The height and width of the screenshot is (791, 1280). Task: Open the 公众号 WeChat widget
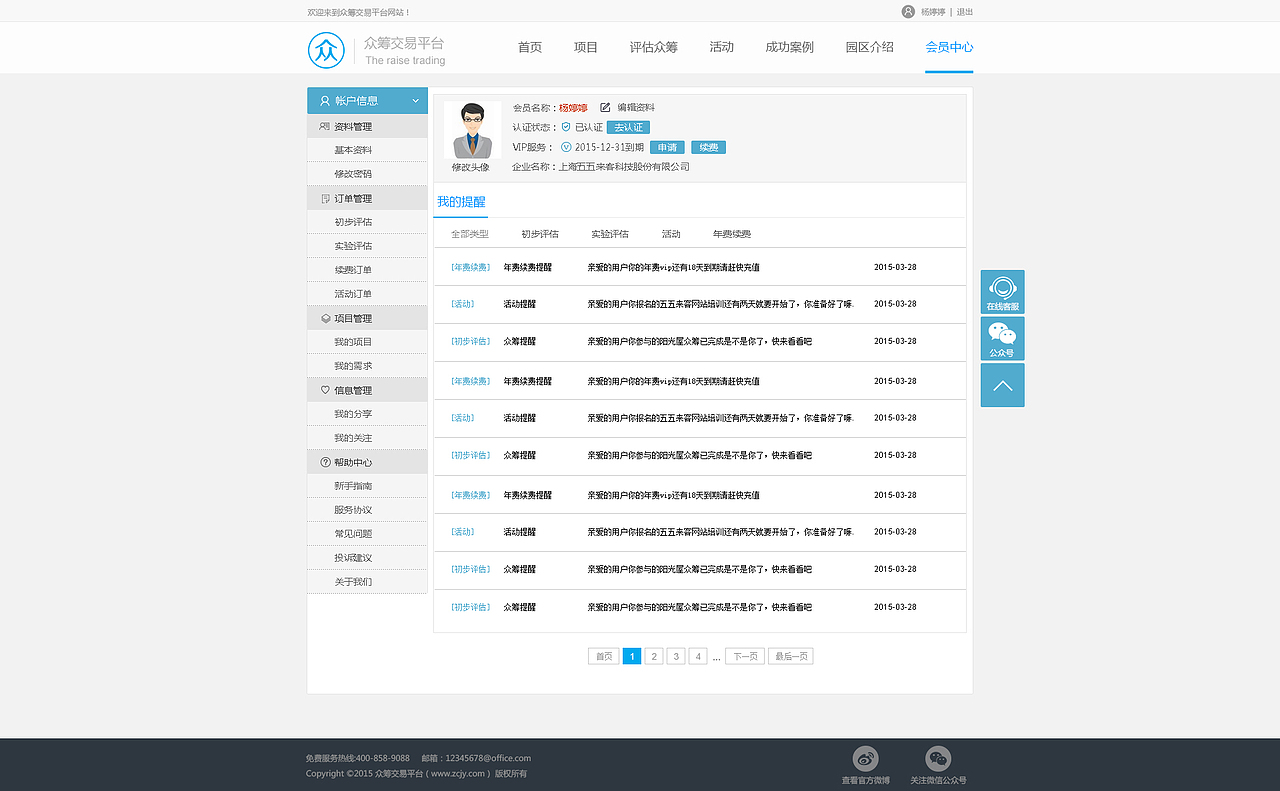pyautogui.click(x=1002, y=339)
